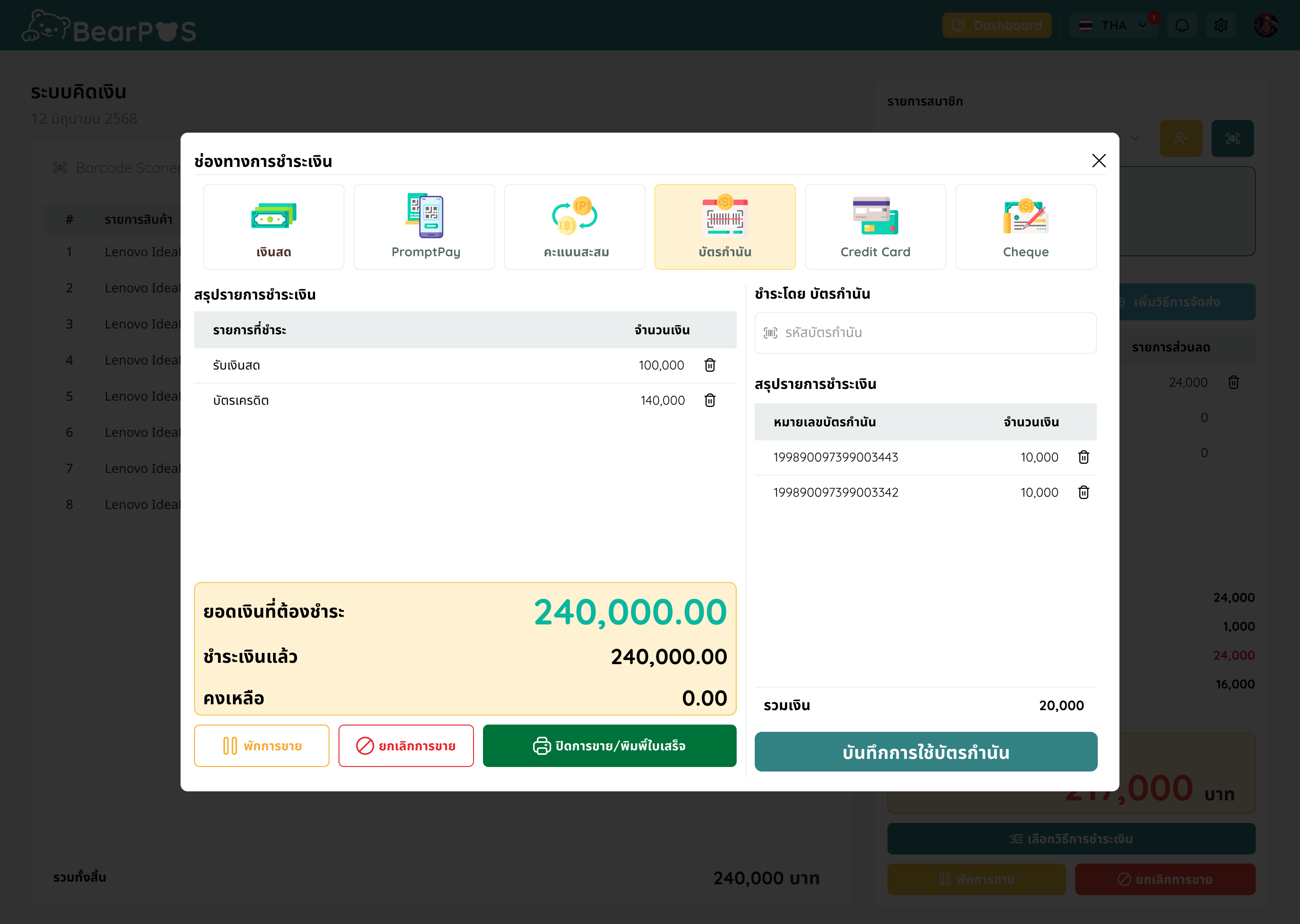The image size is (1300, 924).
Task: Click หมายเลขบัตรกำนัล column header
Action: point(825,422)
